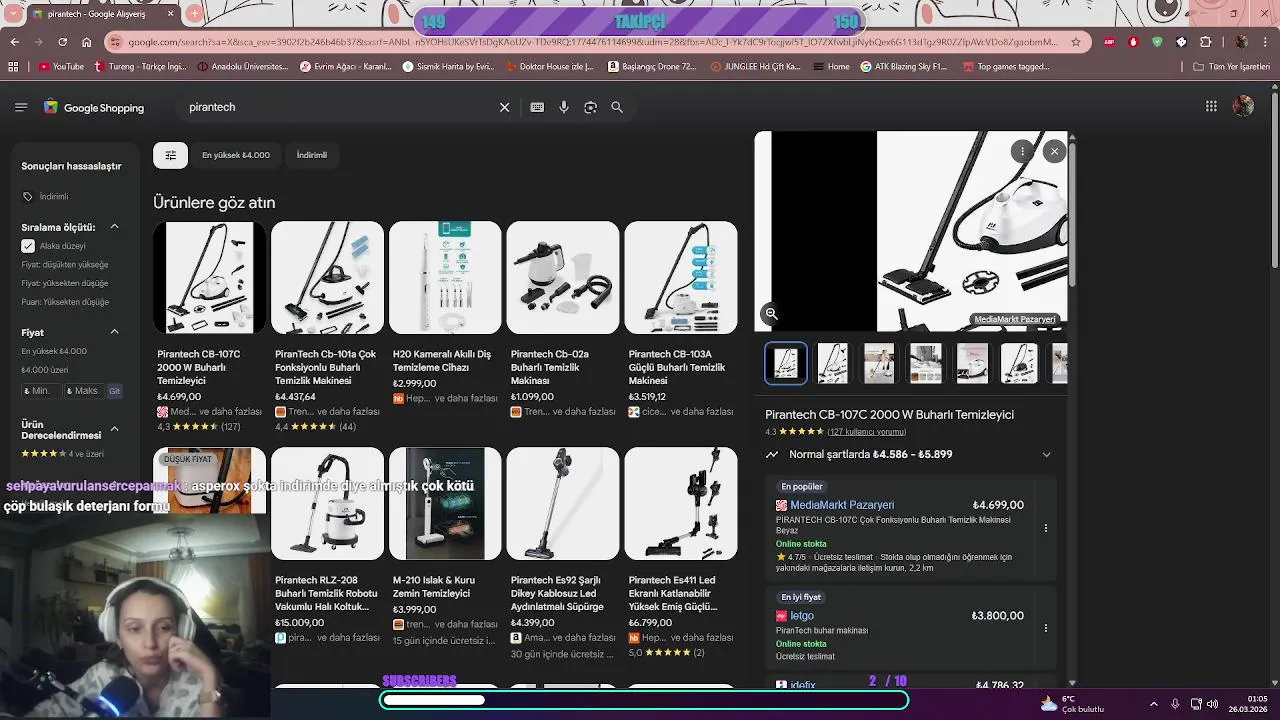Open the on-screen keyboard input tool

tap(537, 107)
